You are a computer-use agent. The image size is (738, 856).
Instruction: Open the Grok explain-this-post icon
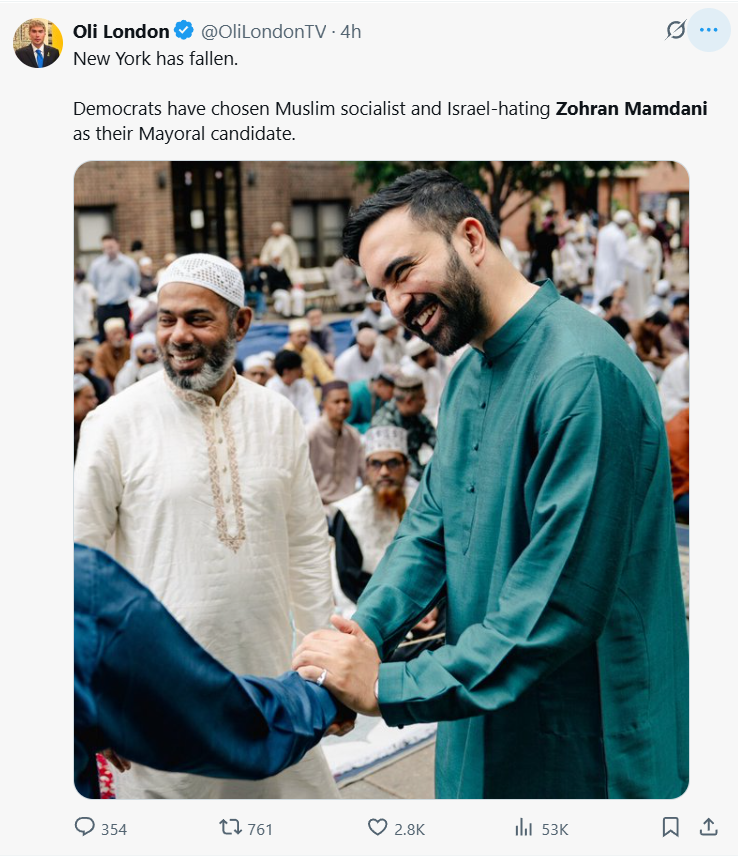point(675,30)
